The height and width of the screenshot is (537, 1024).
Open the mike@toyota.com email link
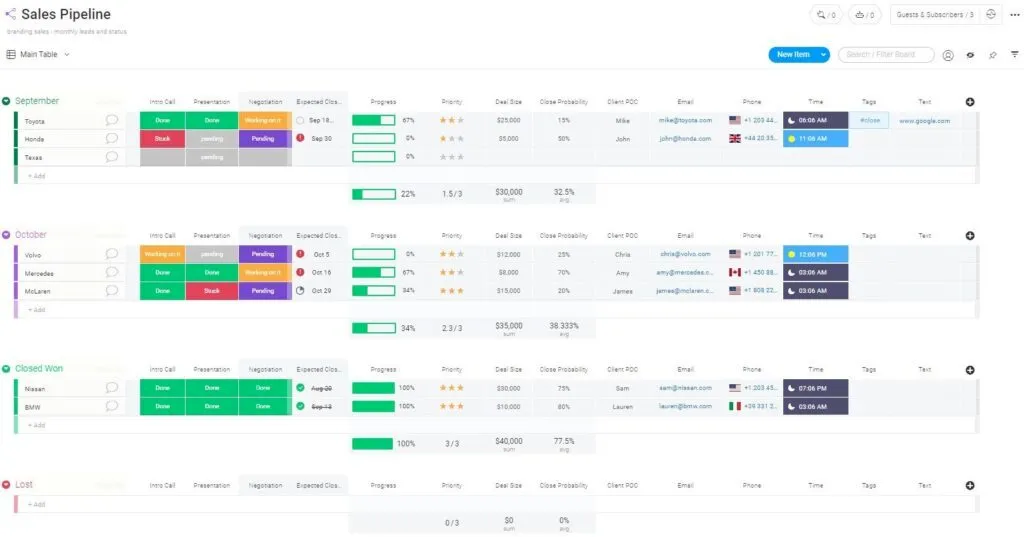tap(684, 120)
